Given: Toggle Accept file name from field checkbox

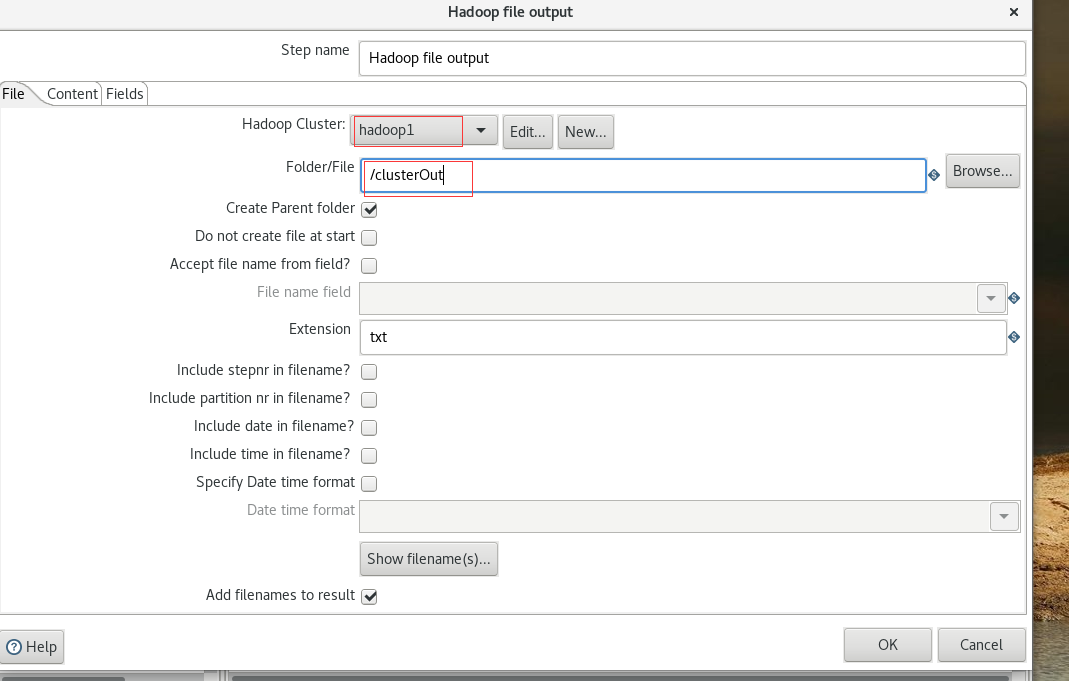Looking at the screenshot, I should [x=369, y=265].
